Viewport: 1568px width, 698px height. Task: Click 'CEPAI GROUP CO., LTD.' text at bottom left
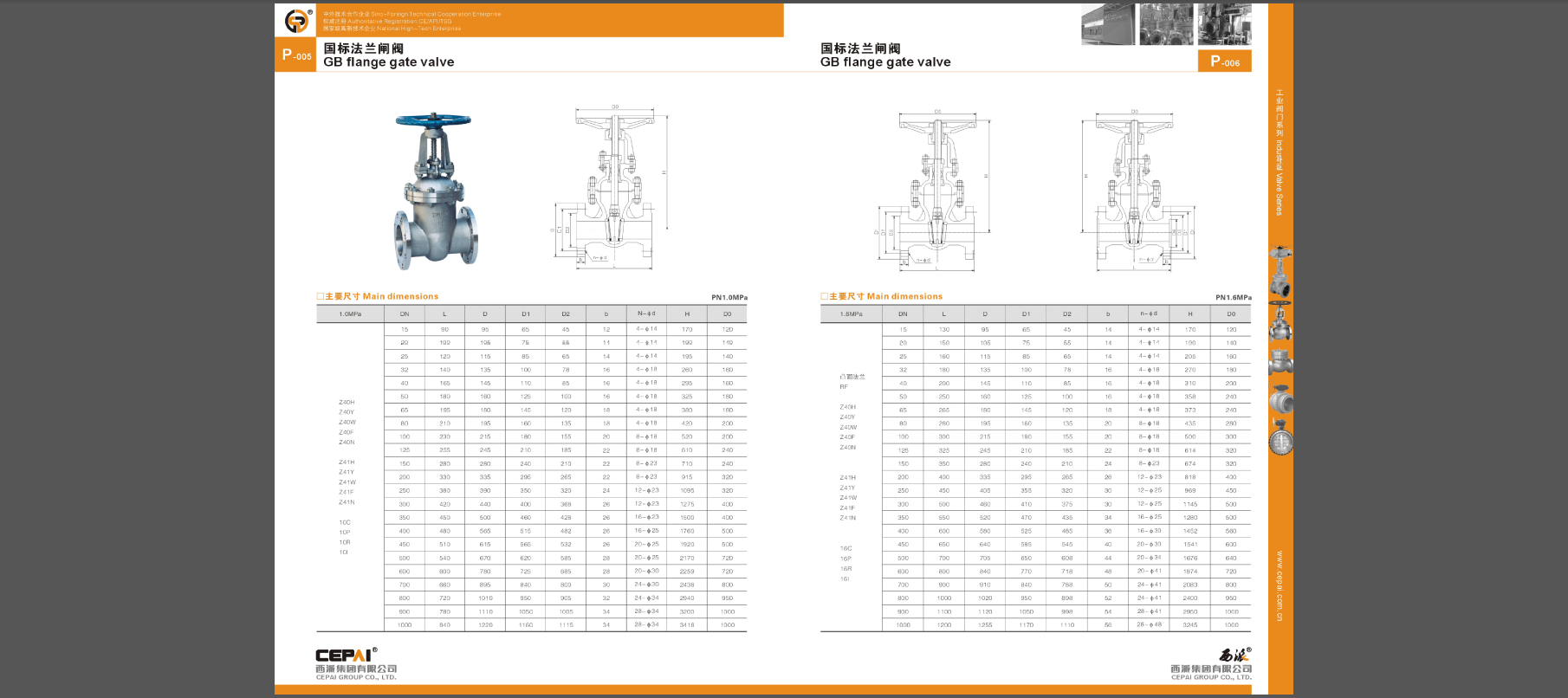(356, 677)
